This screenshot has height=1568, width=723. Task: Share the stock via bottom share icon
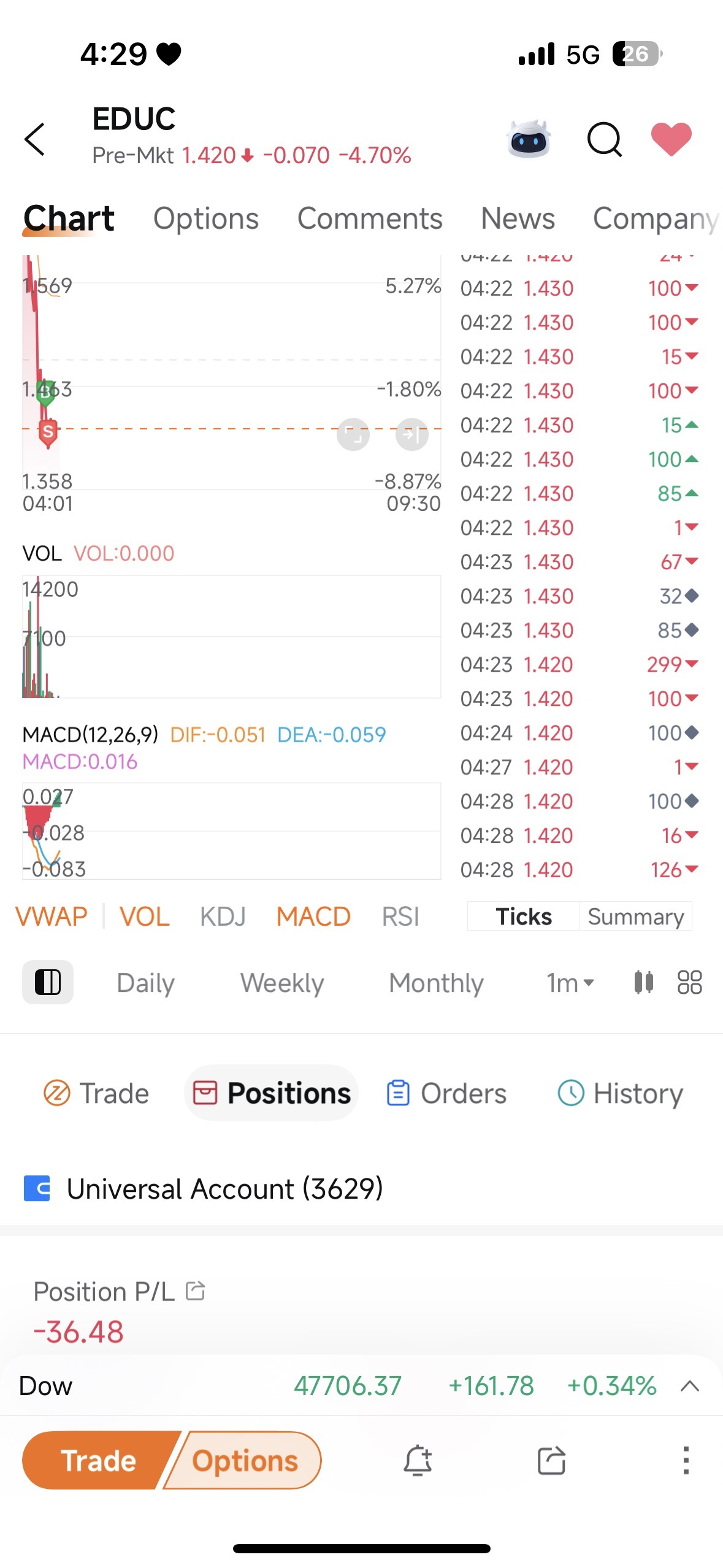tap(551, 1460)
